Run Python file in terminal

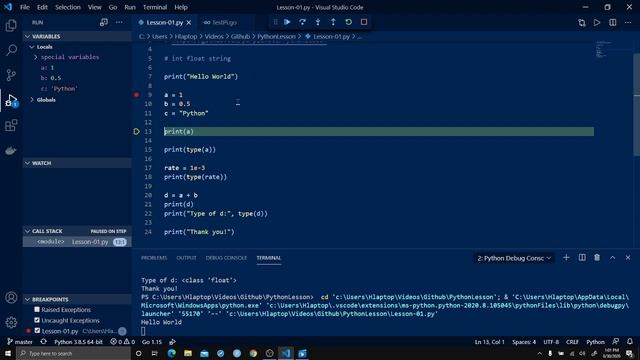pyautogui.click(x=597, y=23)
